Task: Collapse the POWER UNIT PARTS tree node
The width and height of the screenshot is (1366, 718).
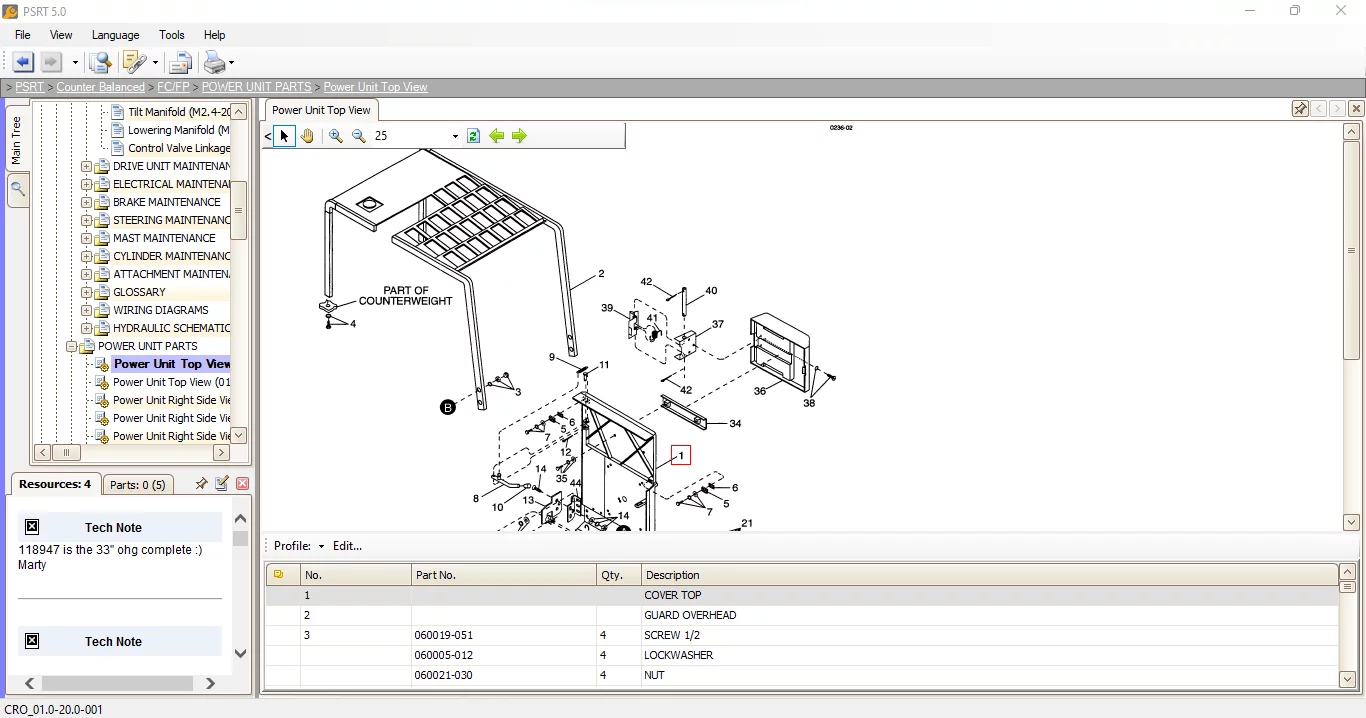Action: (x=72, y=346)
